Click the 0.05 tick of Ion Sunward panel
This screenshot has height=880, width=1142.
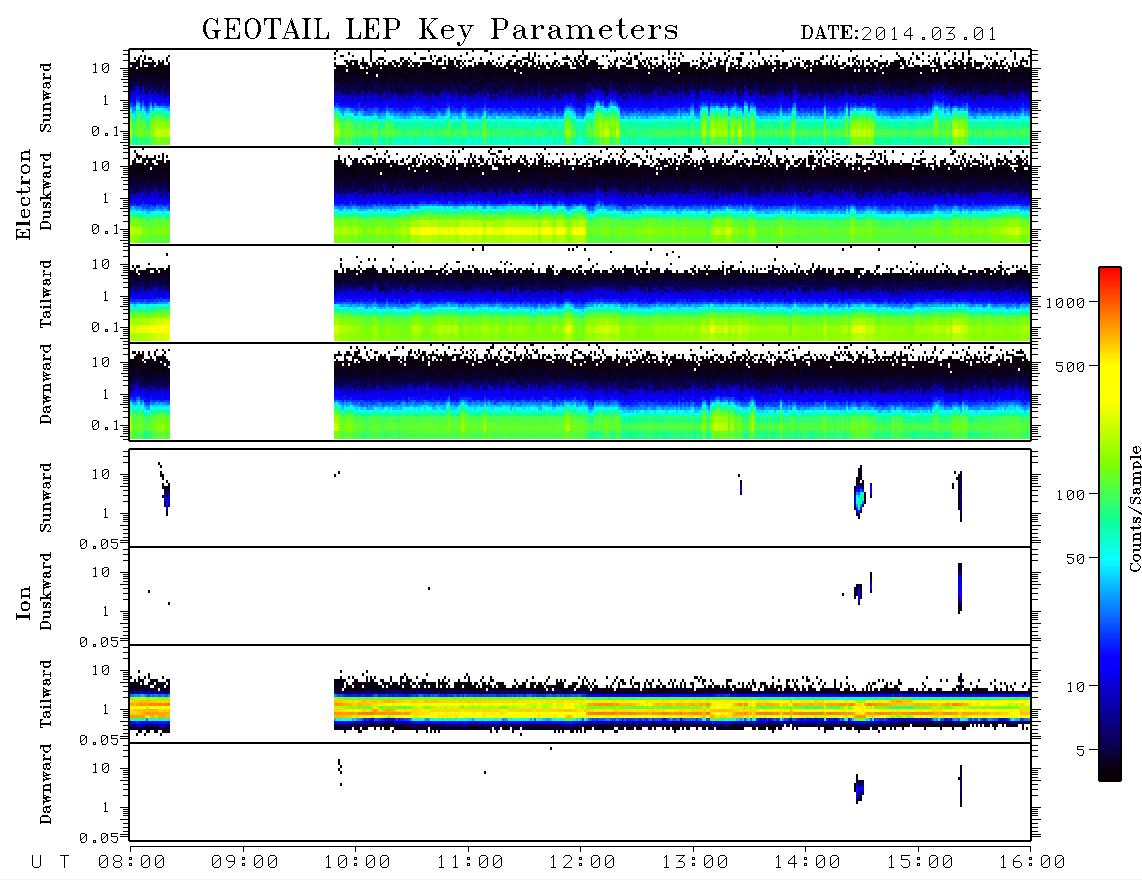click(x=99, y=543)
